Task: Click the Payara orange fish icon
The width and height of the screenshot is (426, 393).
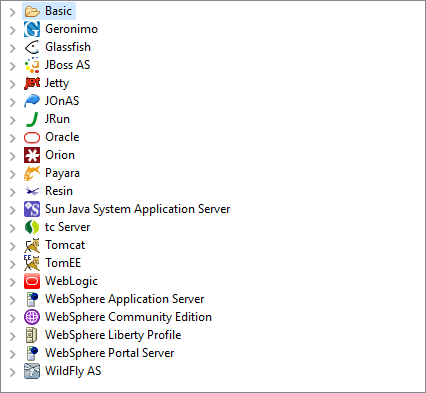Action: [x=32, y=173]
